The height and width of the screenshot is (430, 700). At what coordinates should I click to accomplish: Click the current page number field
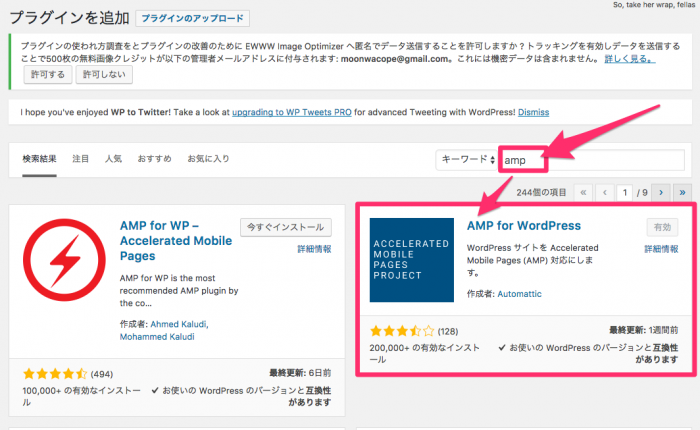tap(625, 192)
